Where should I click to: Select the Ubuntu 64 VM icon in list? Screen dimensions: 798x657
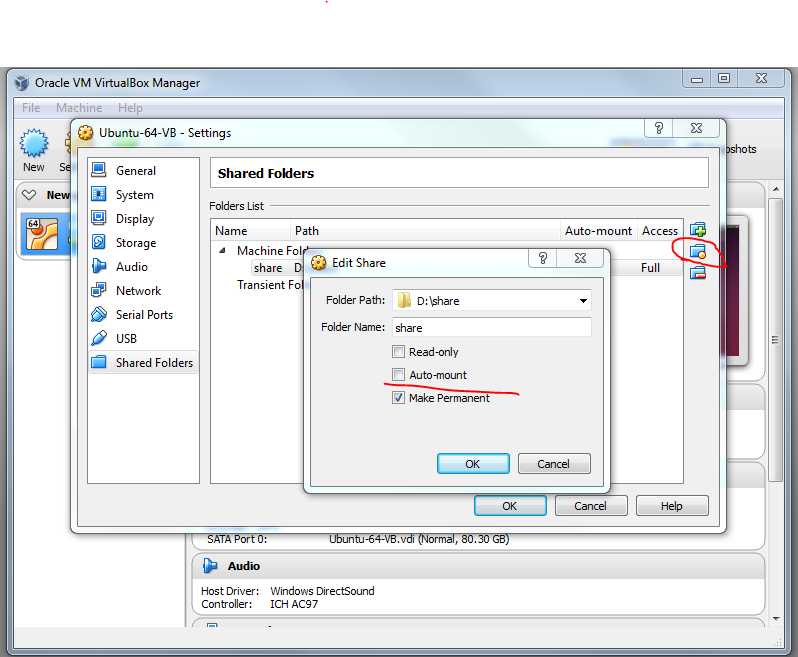click(42, 234)
